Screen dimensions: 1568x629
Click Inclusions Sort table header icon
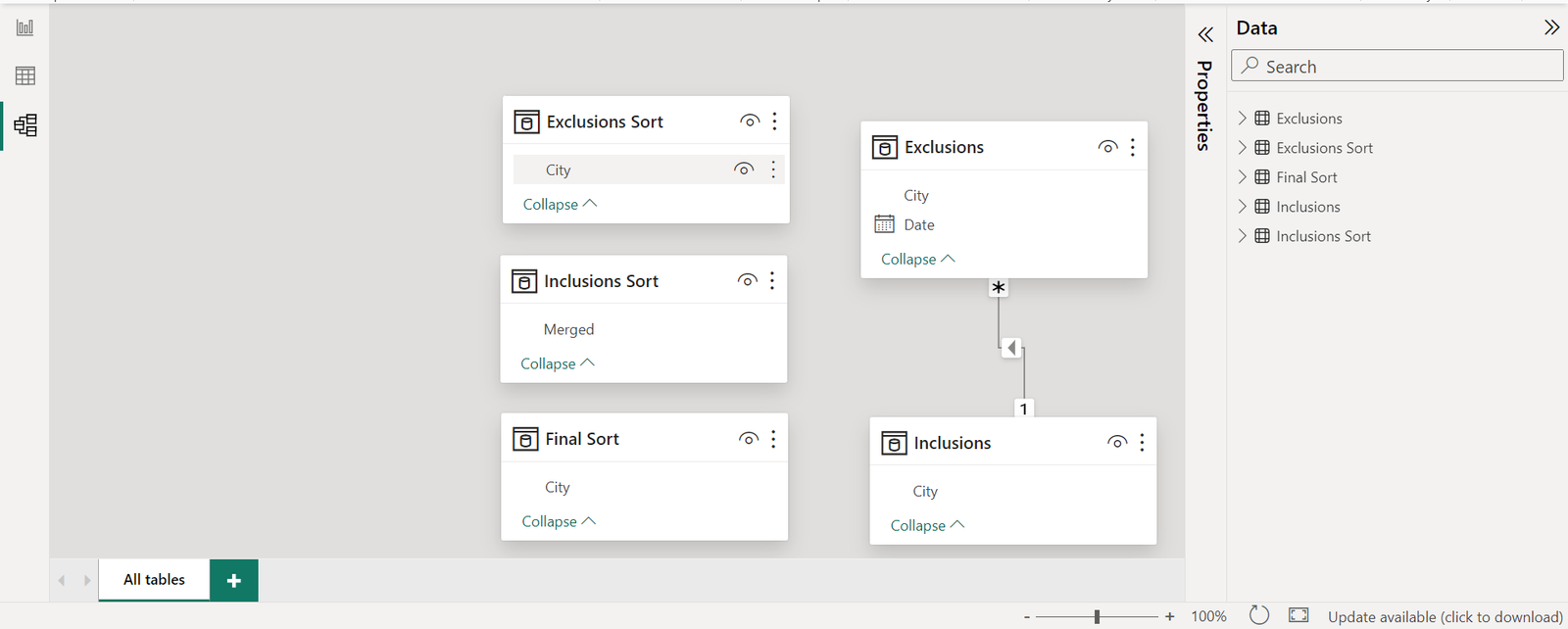tap(524, 281)
